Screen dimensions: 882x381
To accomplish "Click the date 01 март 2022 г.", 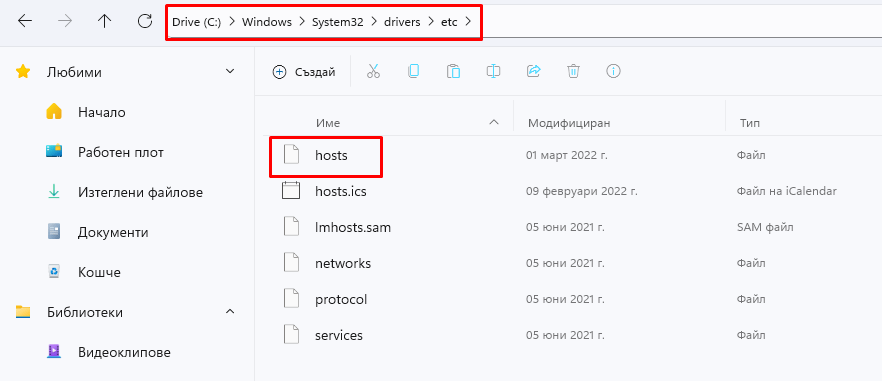I will click(x=566, y=155).
